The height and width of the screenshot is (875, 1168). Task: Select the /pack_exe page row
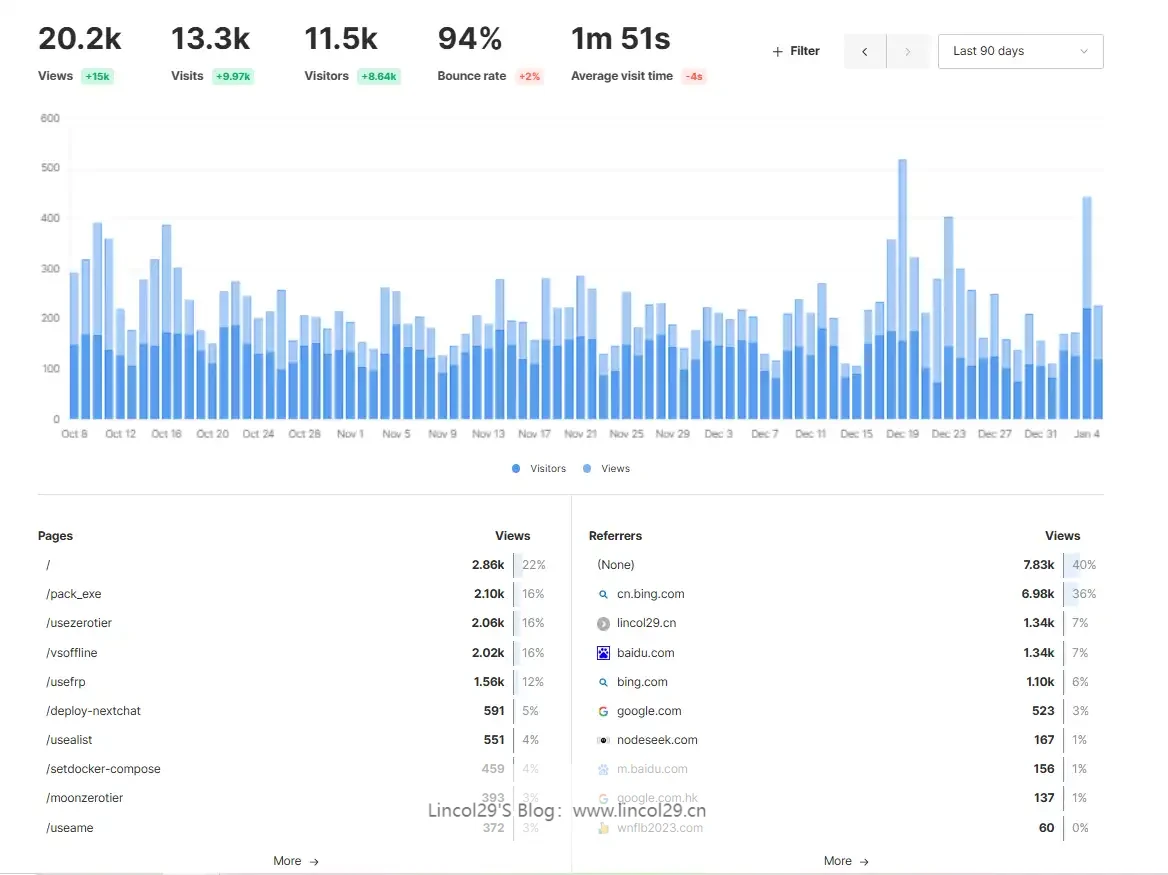tap(74, 594)
